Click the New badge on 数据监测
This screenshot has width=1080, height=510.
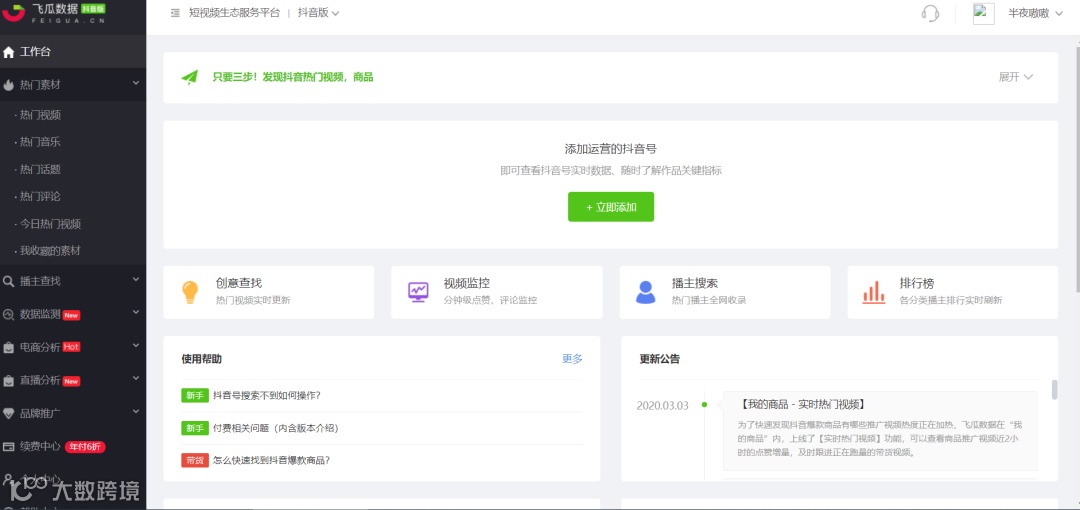tap(72, 315)
